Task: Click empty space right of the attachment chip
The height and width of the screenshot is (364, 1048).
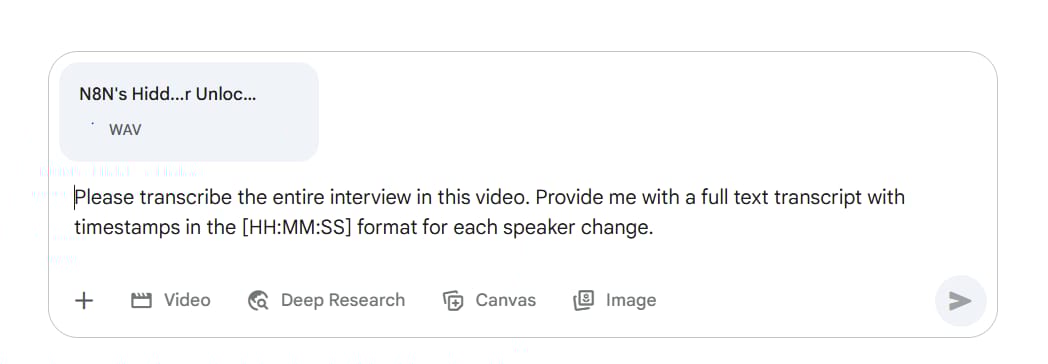Action: (655, 112)
